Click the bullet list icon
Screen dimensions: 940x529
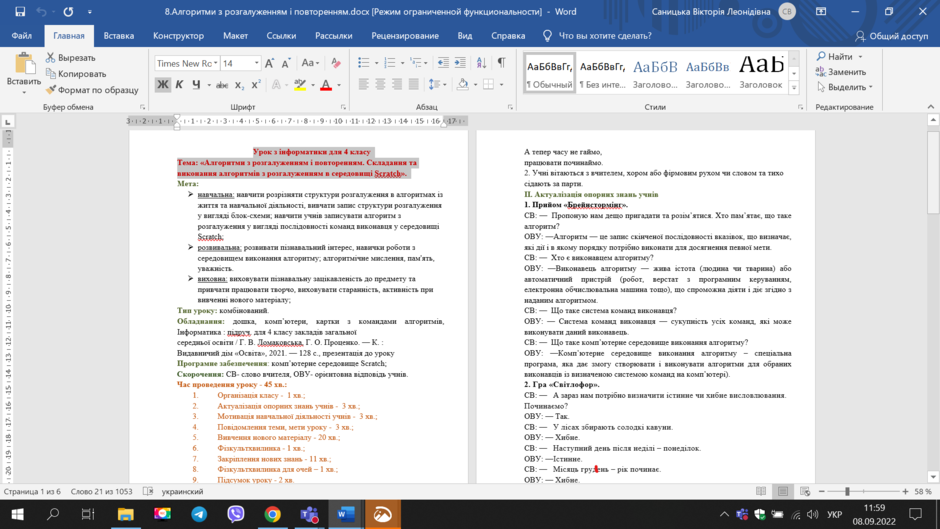(363, 62)
